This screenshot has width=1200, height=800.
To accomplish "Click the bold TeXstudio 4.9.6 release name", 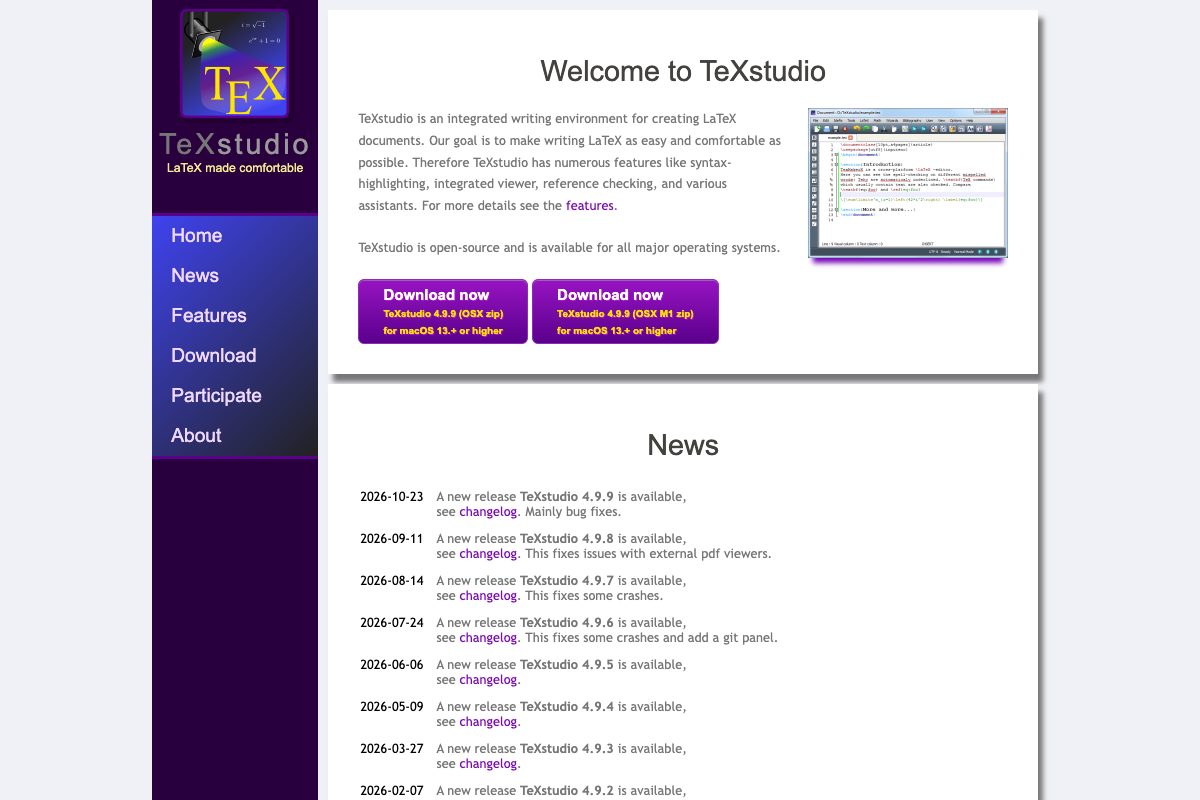I will click(567, 623).
